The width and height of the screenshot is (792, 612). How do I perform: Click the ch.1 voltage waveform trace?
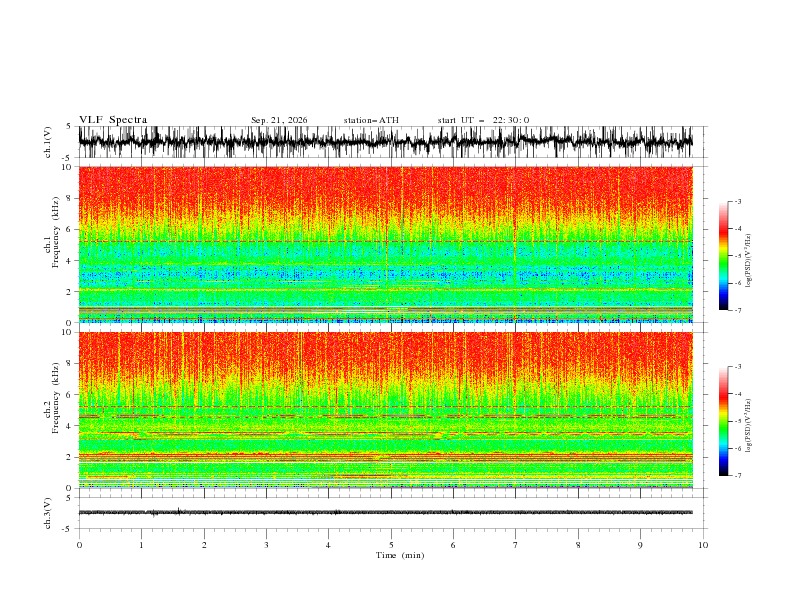click(385, 142)
